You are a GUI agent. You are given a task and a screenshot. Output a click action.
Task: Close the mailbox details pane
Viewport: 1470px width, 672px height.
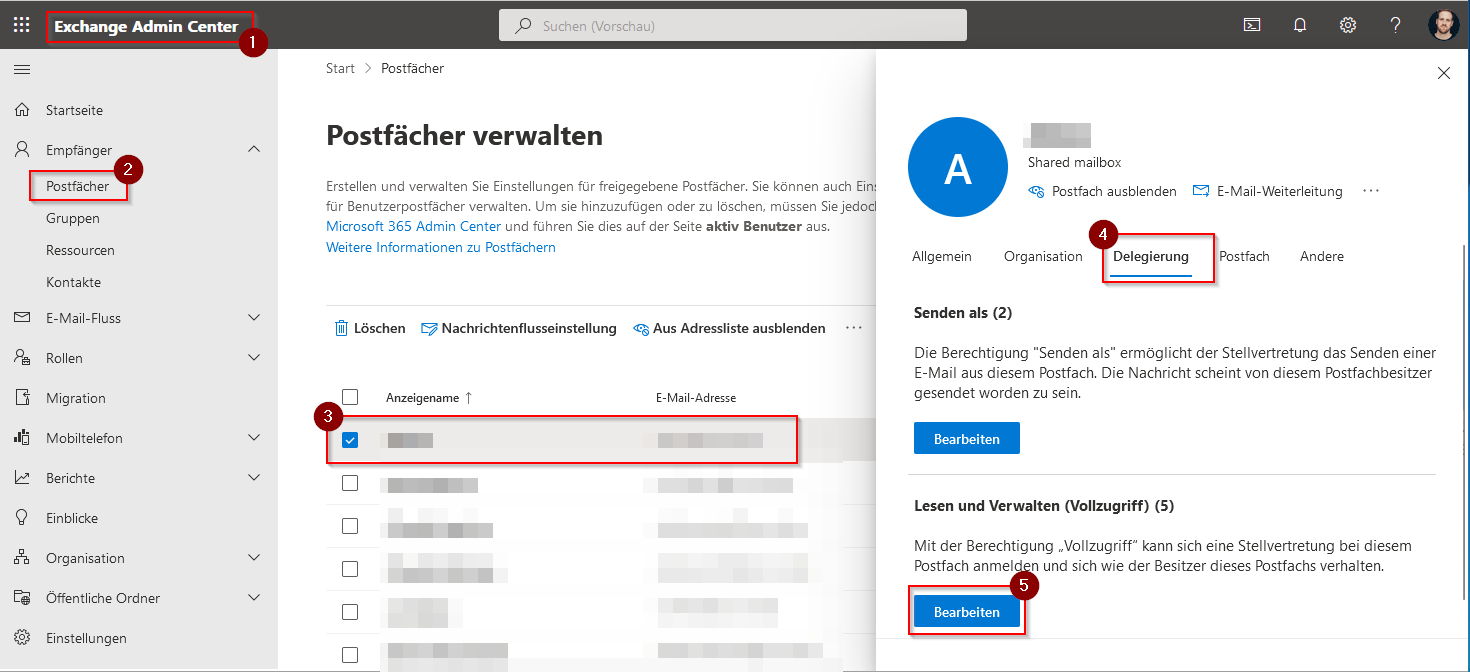1443,73
